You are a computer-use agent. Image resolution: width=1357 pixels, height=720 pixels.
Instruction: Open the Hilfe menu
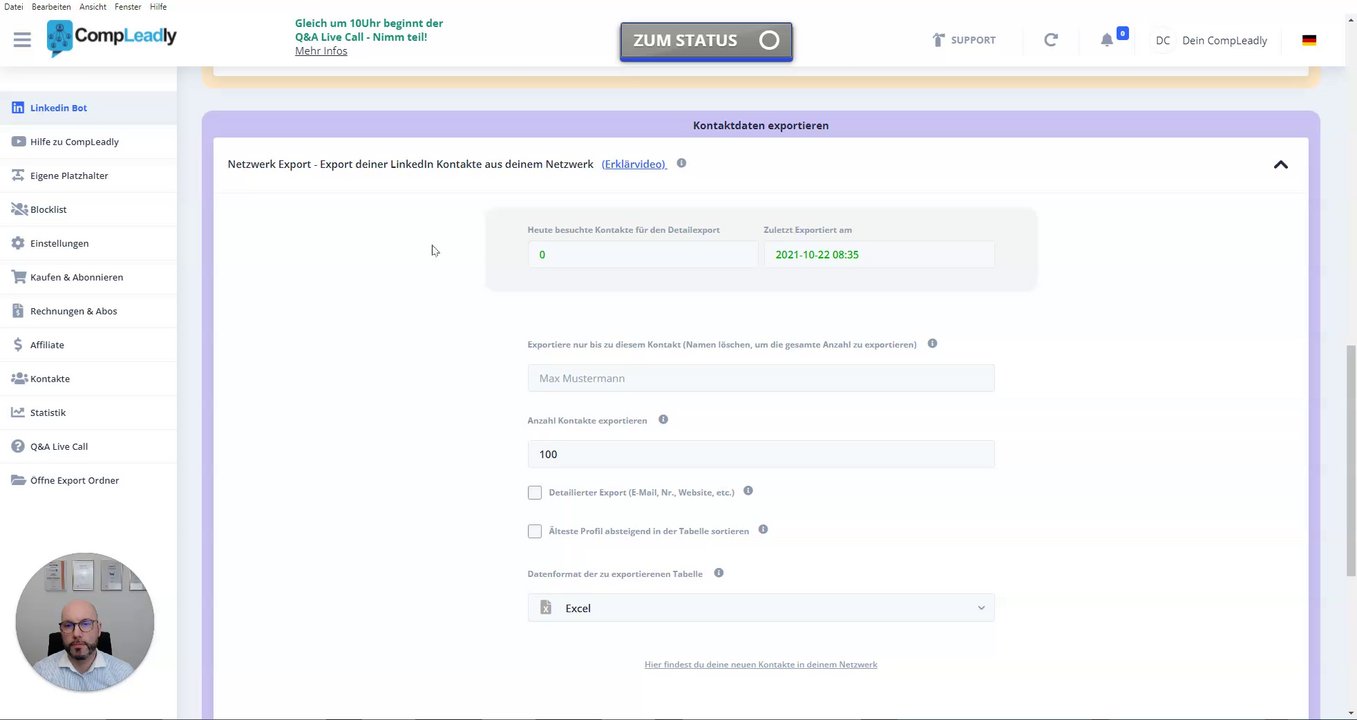click(x=158, y=6)
